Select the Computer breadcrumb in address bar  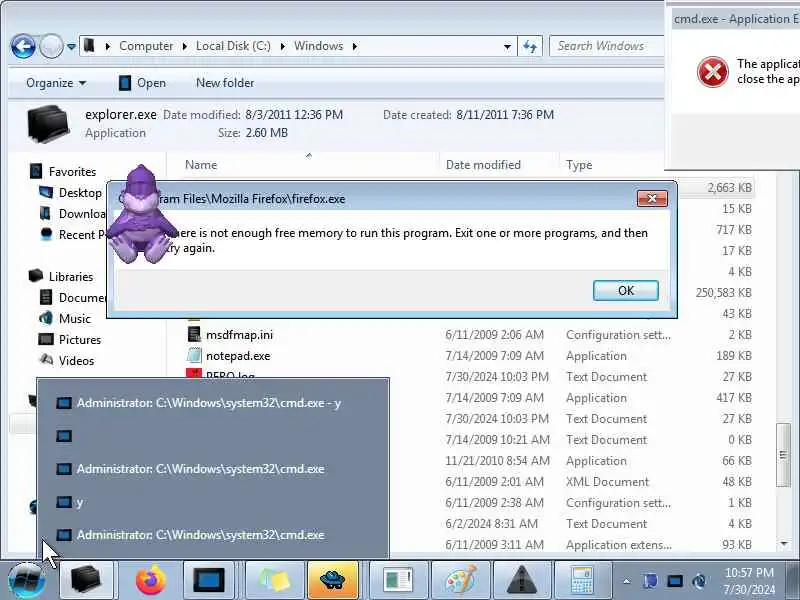tap(146, 46)
